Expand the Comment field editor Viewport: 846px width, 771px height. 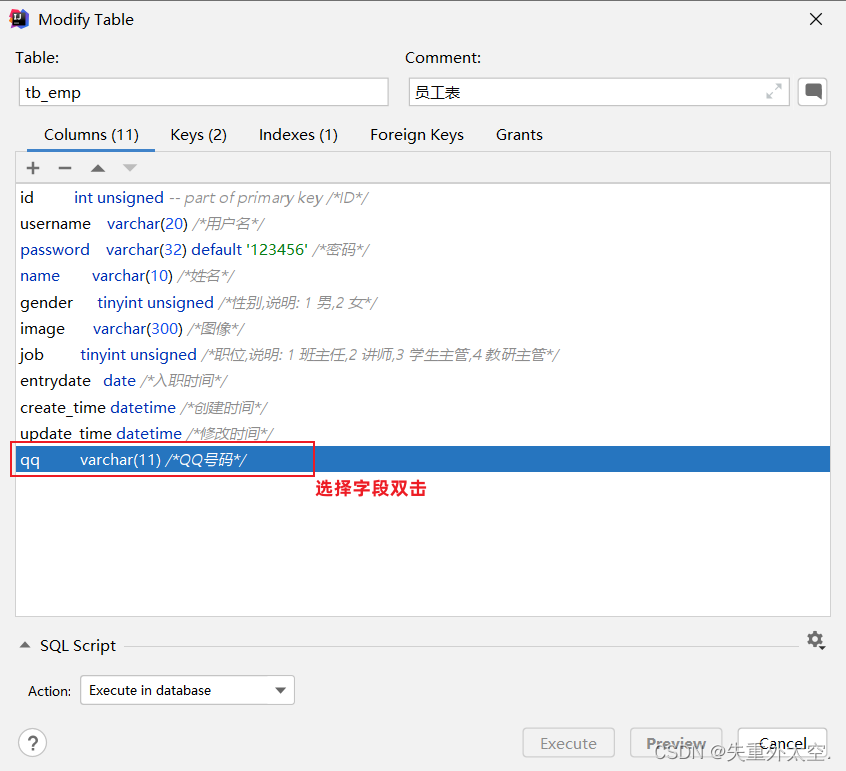(x=774, y=92)
